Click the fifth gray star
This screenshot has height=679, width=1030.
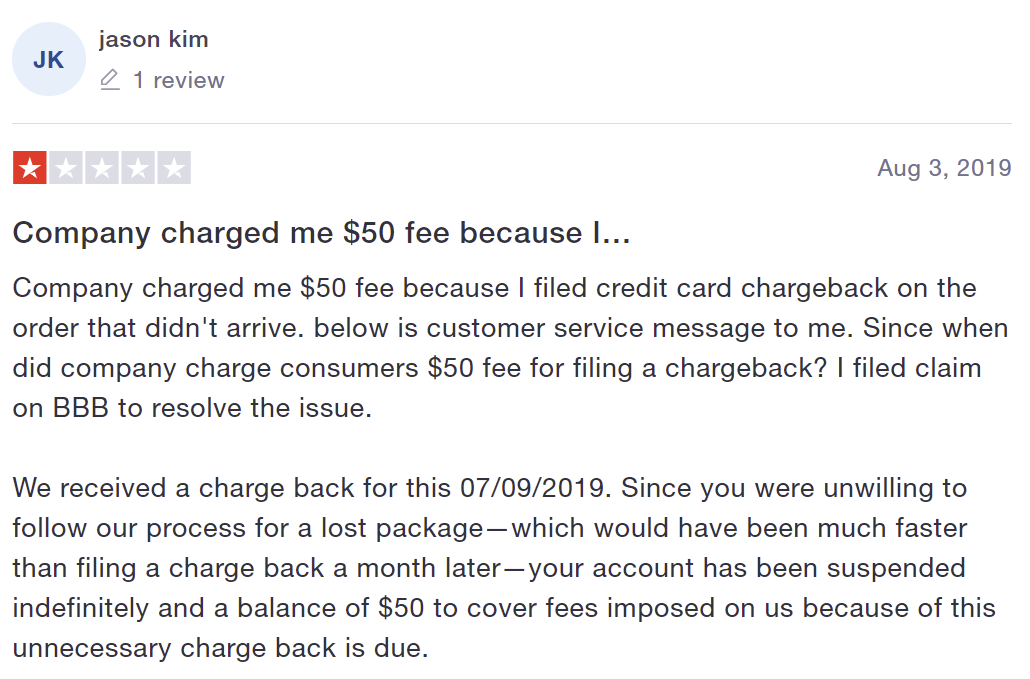pyautogui.click(x=174, y=168)
